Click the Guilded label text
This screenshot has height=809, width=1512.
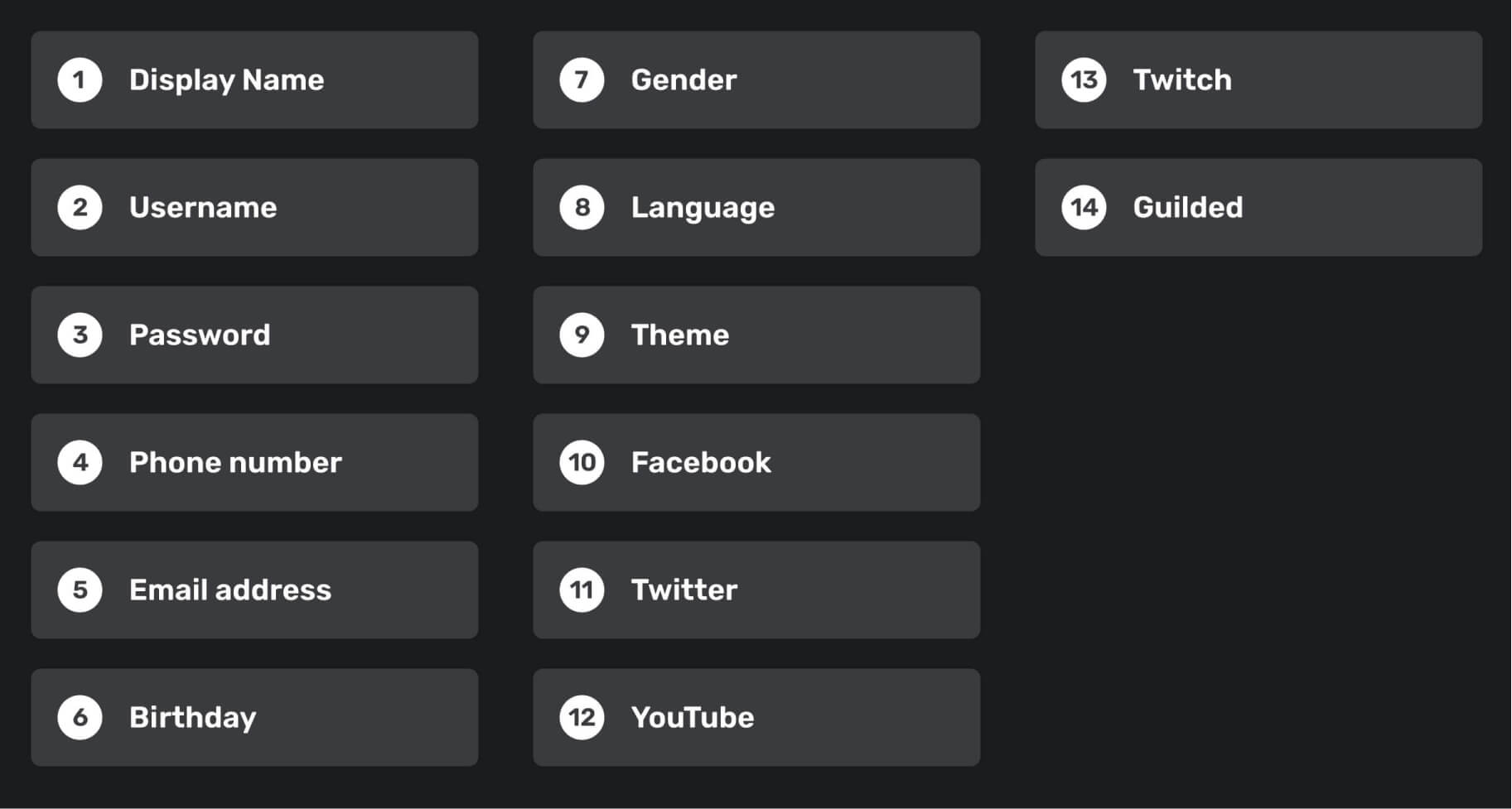(x=1188, y=208)
